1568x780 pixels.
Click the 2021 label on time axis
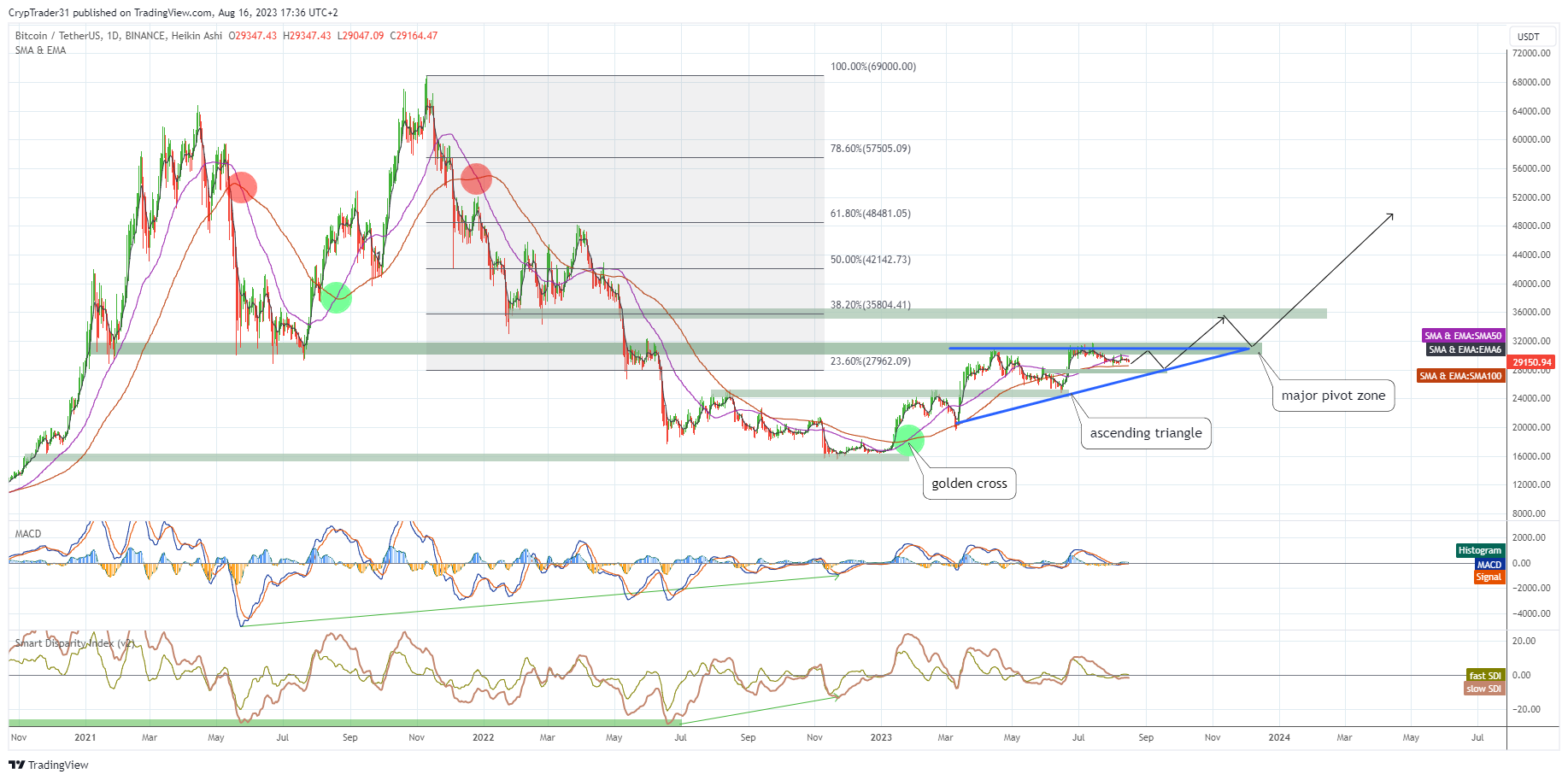pyautogui.click(x=85, y=737)
